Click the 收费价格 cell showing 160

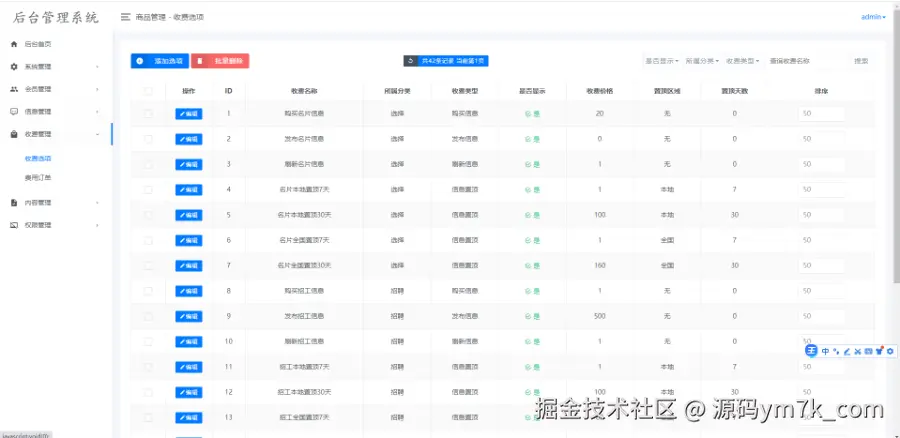click(599, 265)
